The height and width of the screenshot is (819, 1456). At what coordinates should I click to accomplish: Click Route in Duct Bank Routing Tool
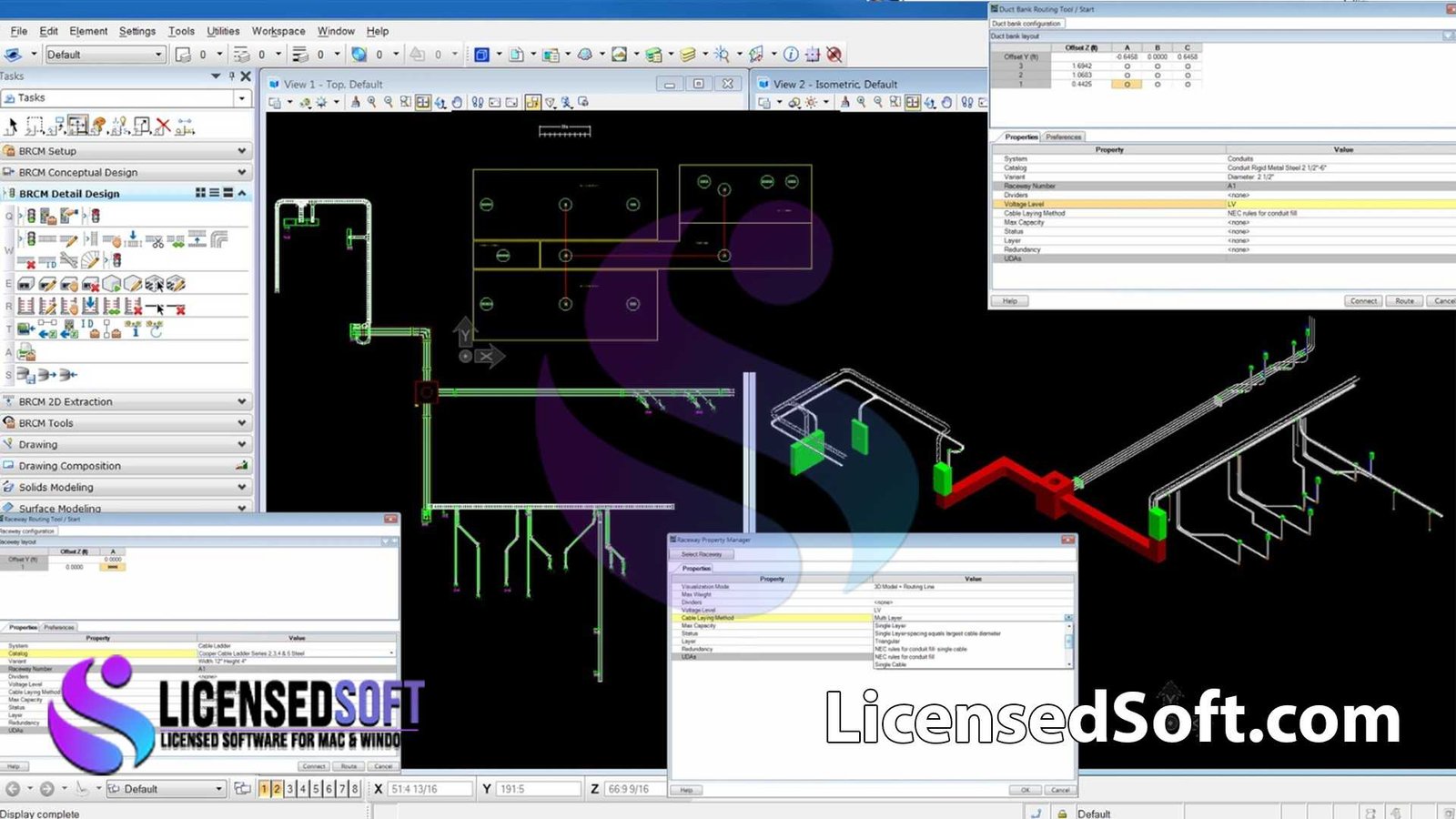point(1404,300)
